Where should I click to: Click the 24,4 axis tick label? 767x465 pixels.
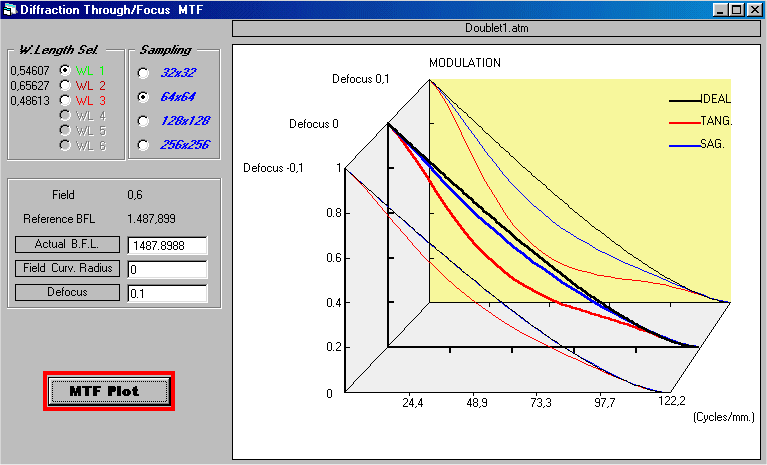coord(413,403)
